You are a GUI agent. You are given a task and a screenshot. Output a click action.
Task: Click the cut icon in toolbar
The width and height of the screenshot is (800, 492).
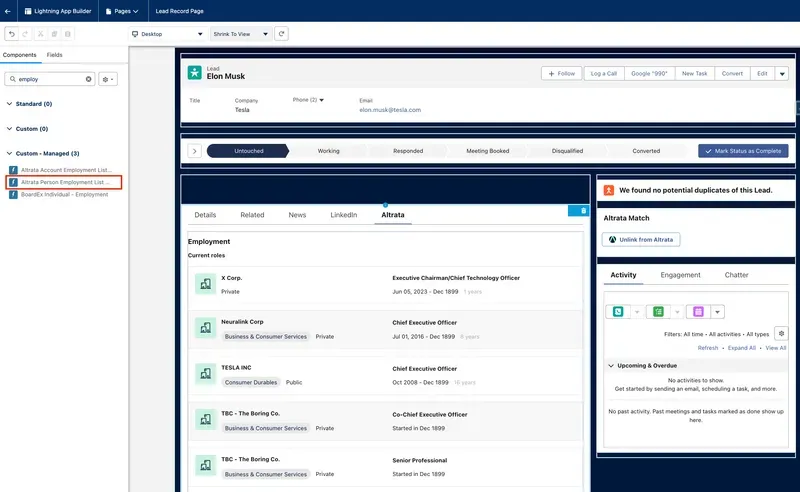tap(40, 34)
